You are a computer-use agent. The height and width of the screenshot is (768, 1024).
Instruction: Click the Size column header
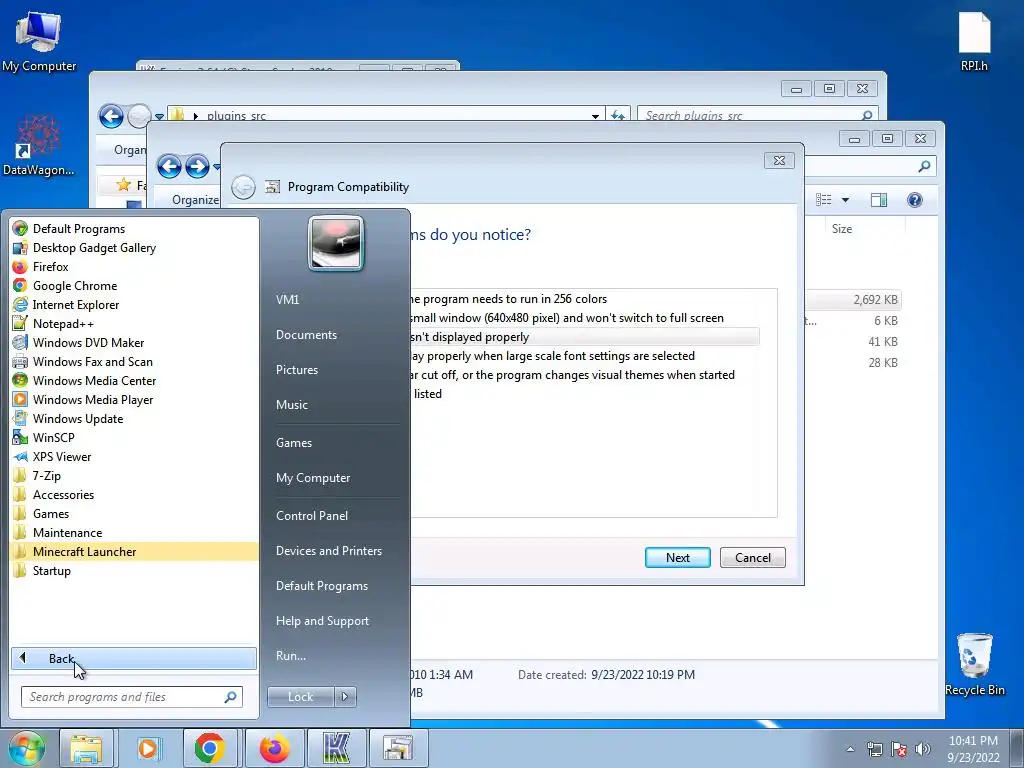(x=842, y=229)
